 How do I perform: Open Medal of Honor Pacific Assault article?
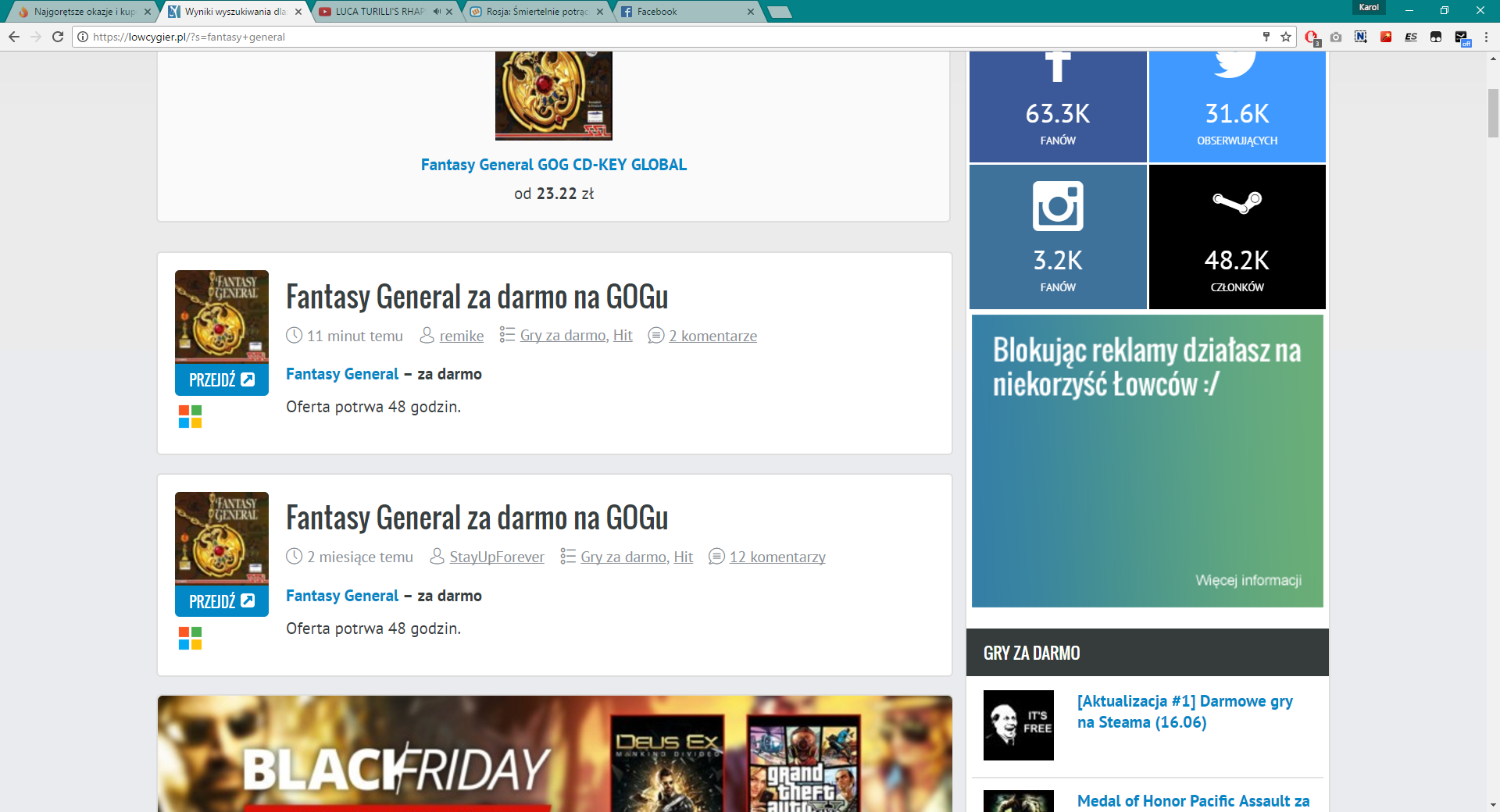pyautogui.click(x=1194, y=801)
